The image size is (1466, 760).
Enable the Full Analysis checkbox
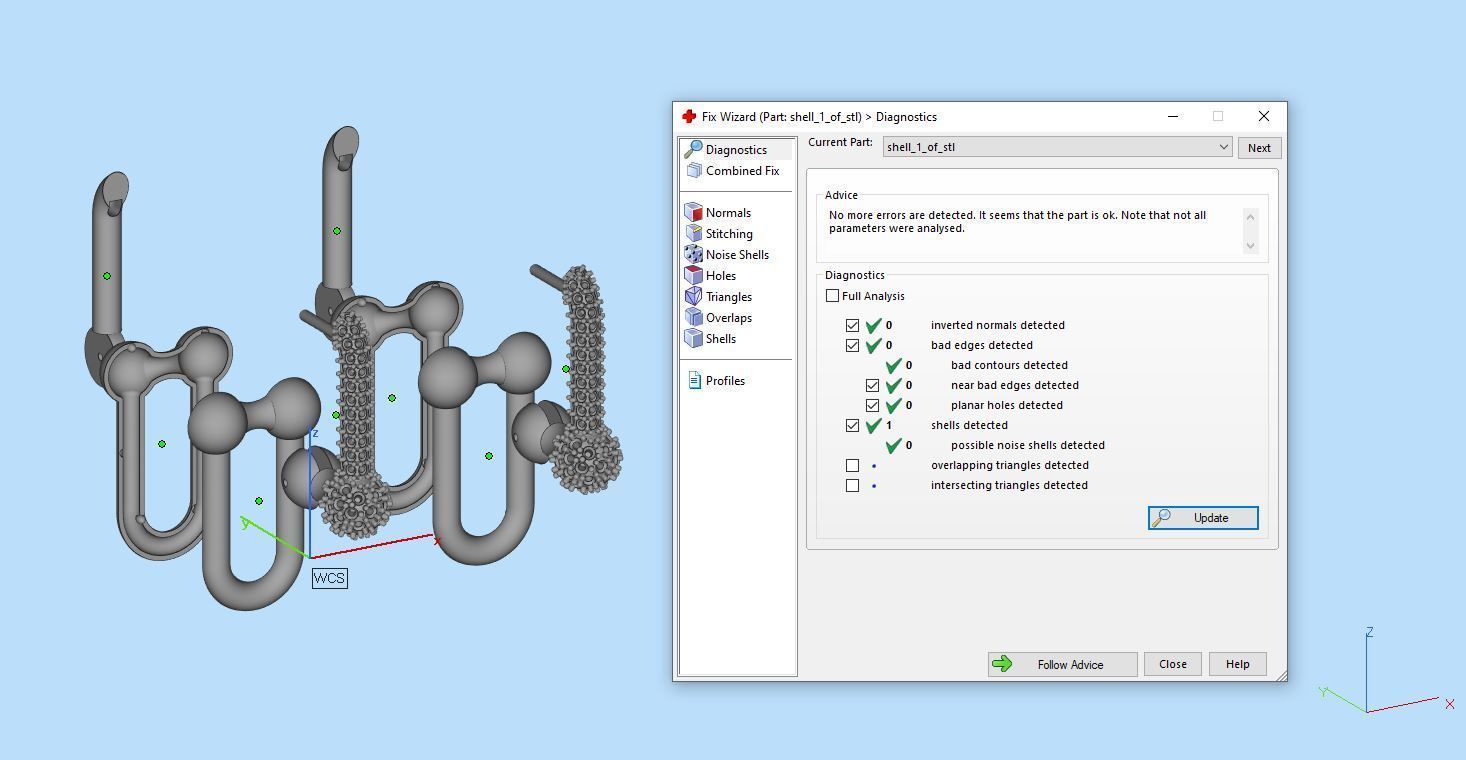click(x=832, y=296)
